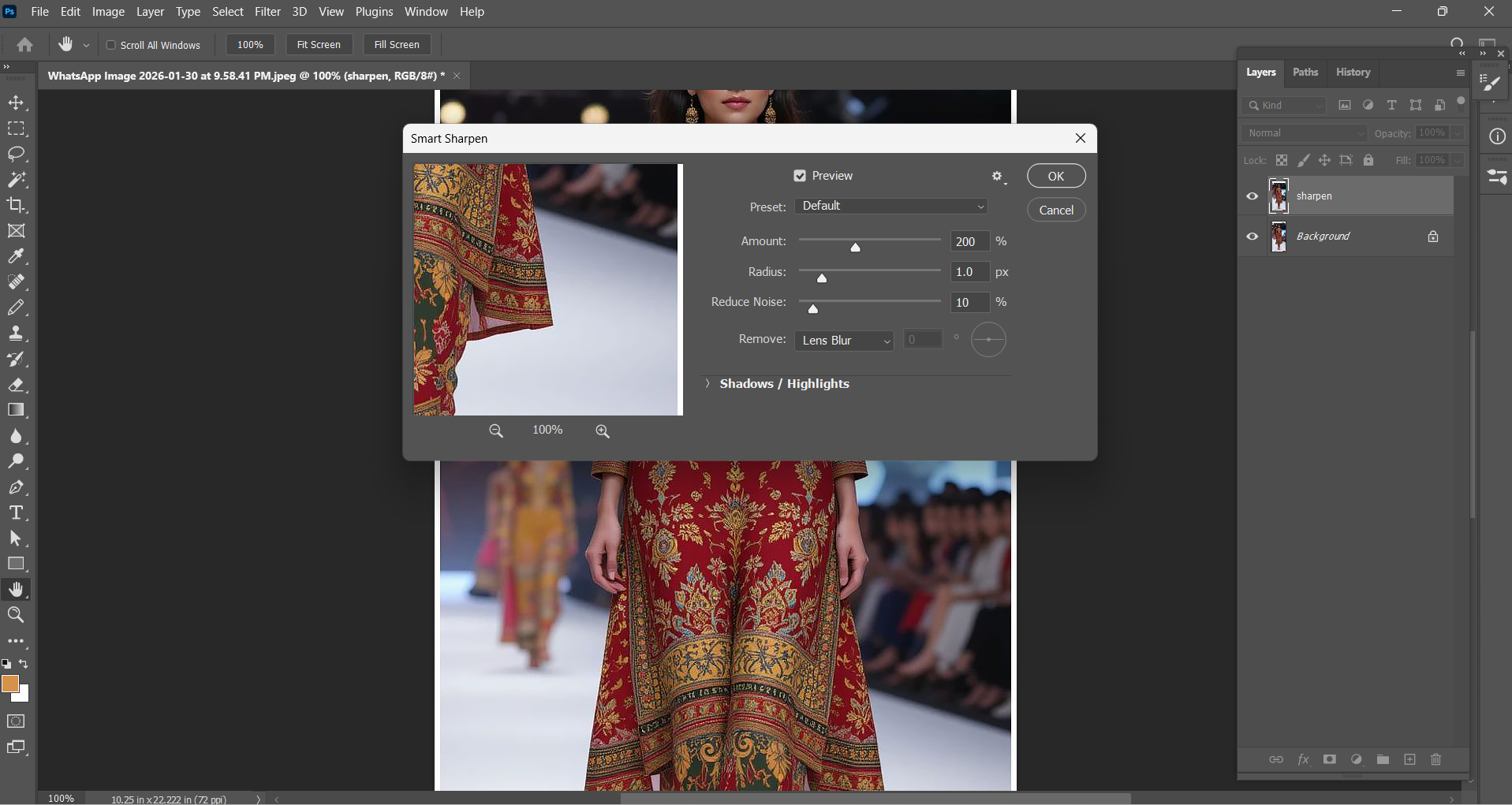Select the Zoom tool in toolbar

(x=17, y=615)
